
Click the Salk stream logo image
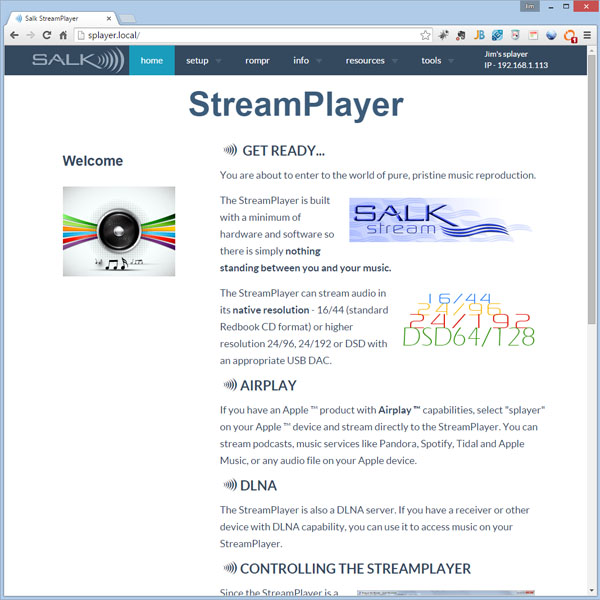pos(440,220)
